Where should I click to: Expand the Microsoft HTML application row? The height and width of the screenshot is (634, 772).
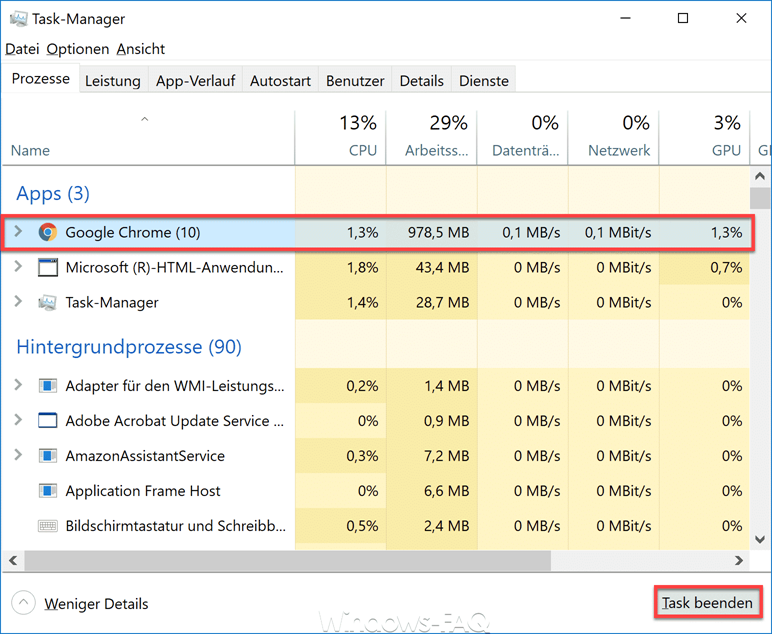(x=18, y=267)
